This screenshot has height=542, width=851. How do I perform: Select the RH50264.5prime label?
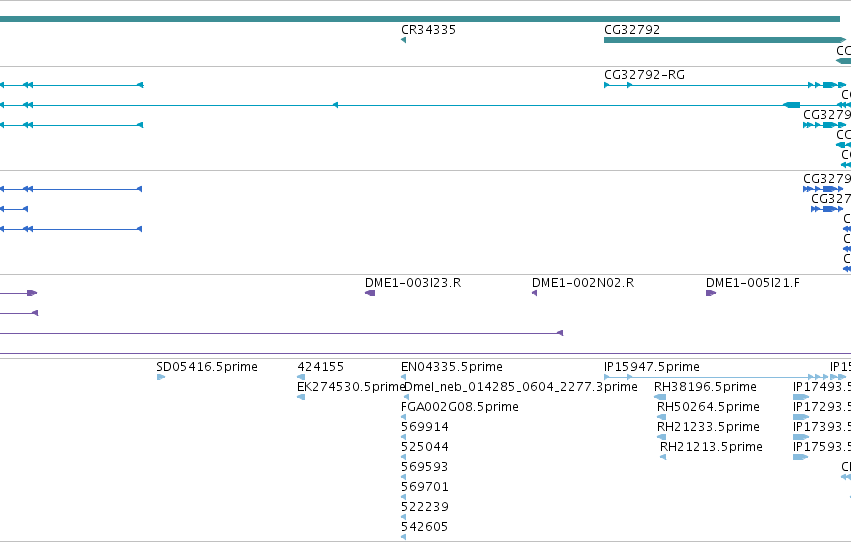708,407
